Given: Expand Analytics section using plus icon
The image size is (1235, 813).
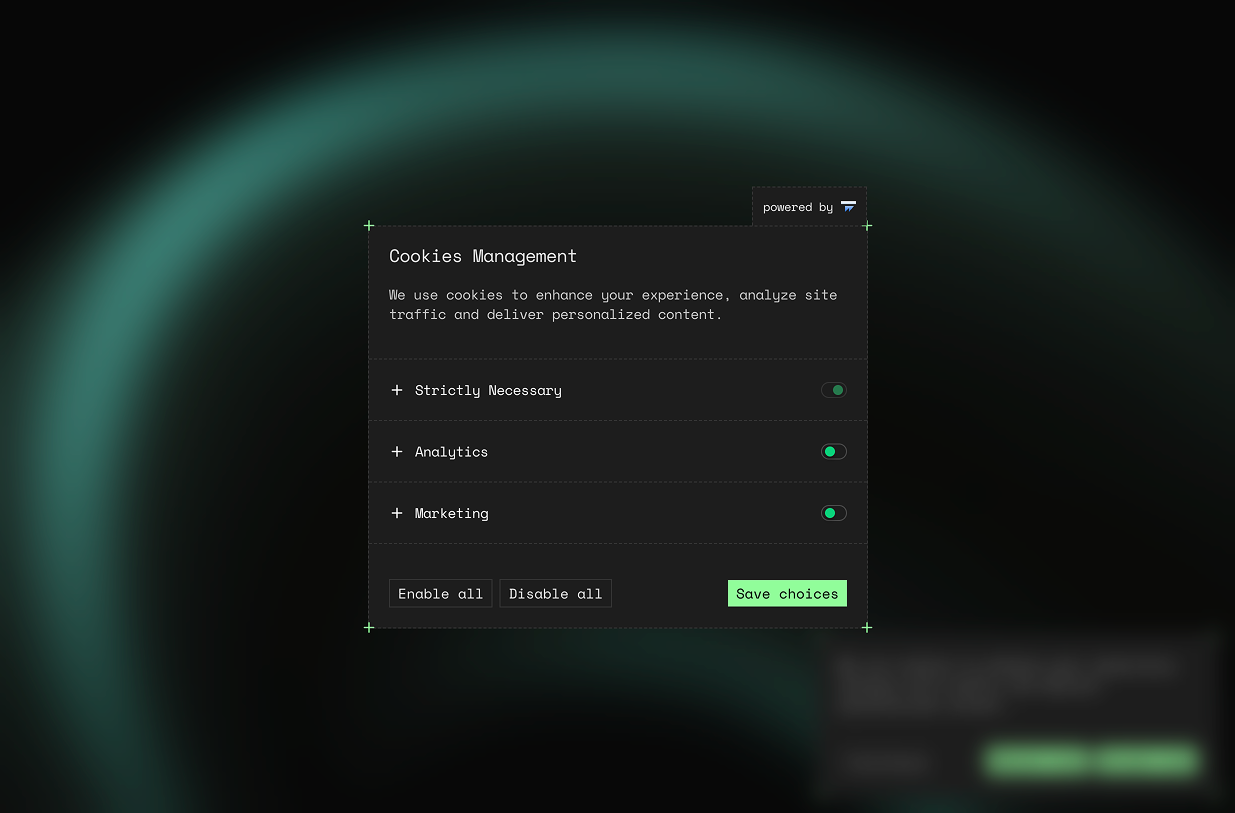Looking at the screenshot, I should (x=397, y=452).
